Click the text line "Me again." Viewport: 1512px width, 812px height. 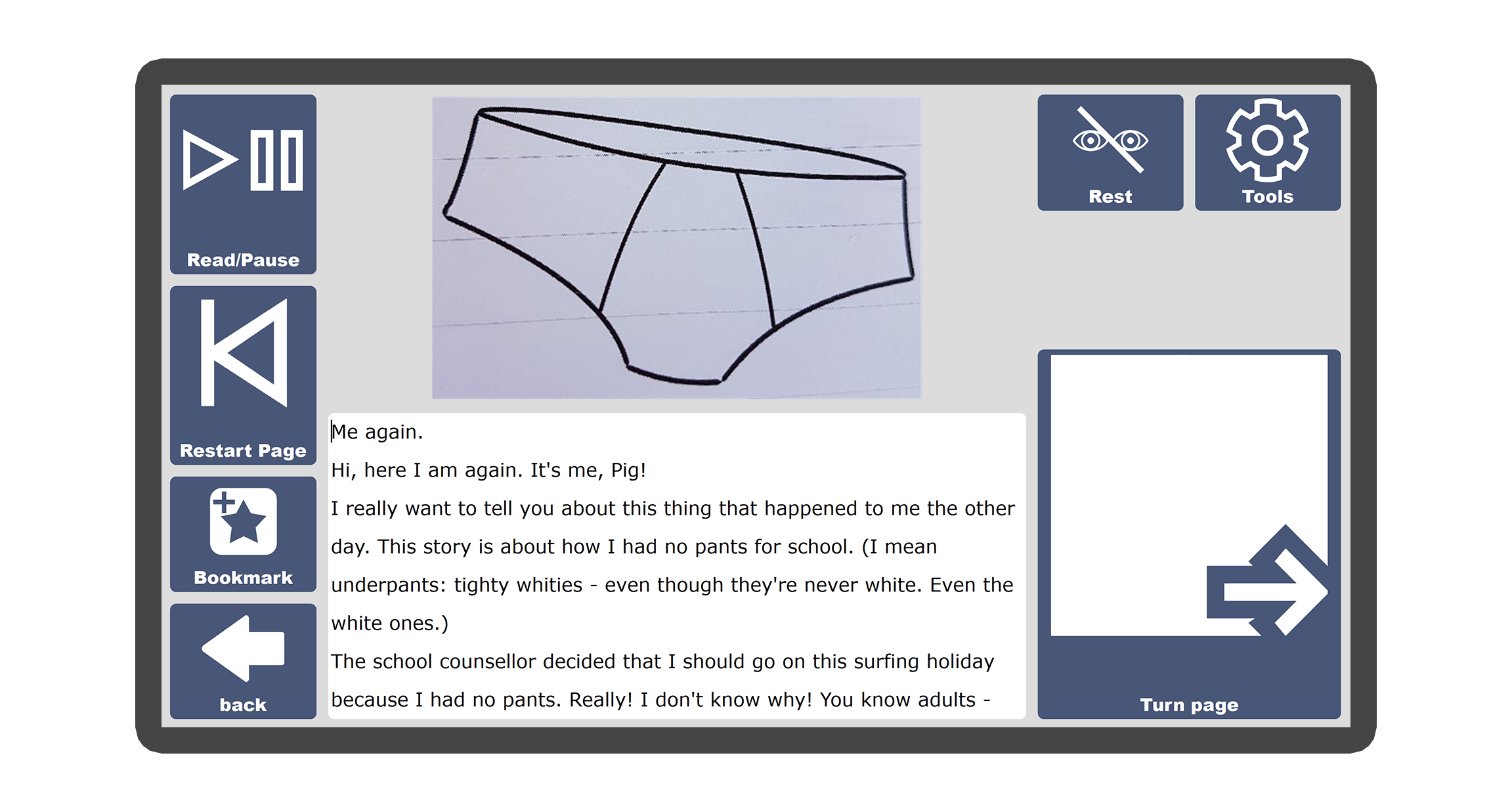(377, 432)
